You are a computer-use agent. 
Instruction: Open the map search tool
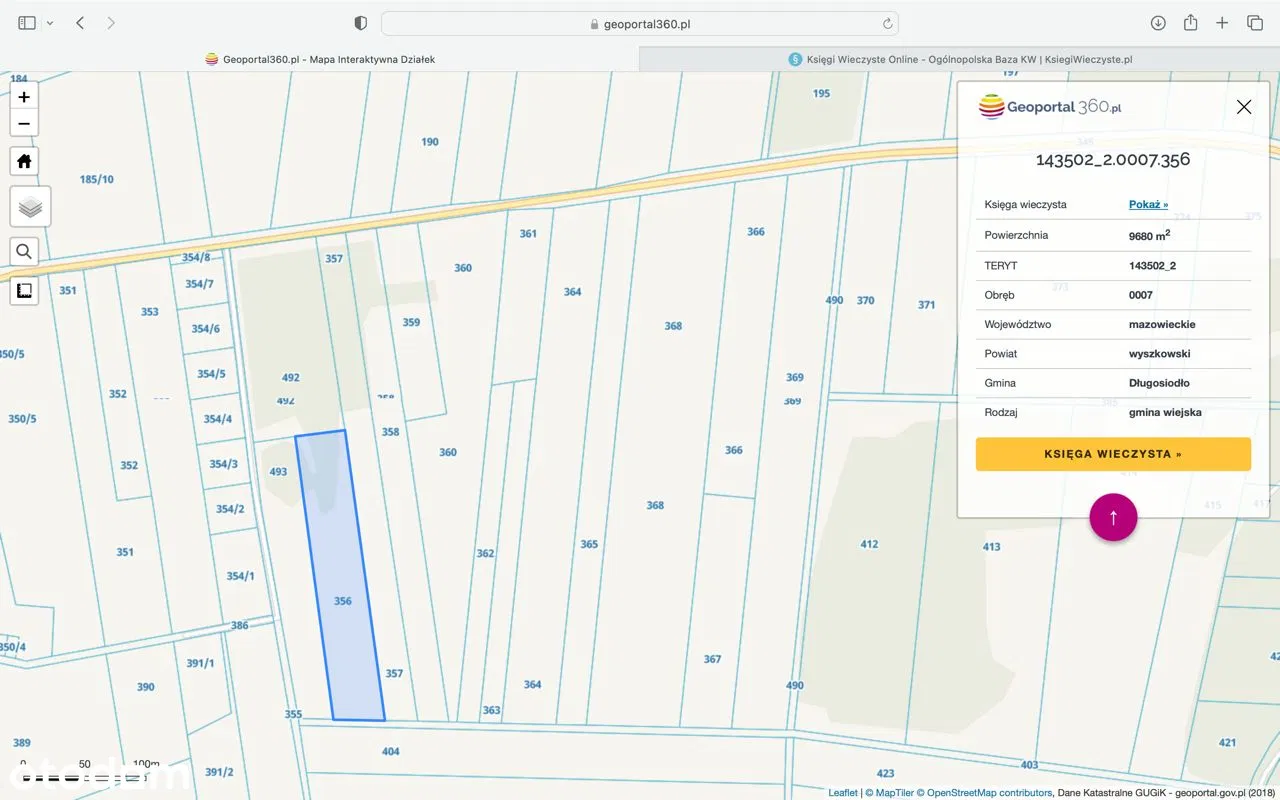(x=24, y=251)
